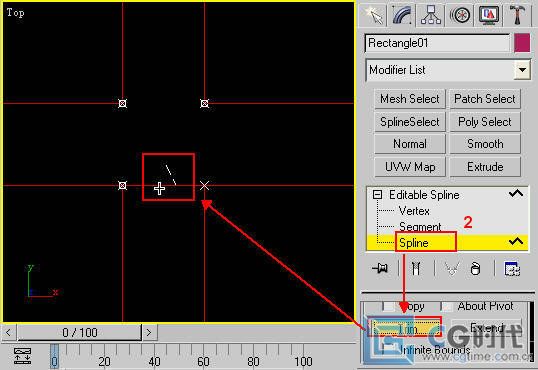The width and height of the screenshot is (538, 370).
Task: Select the top-left spline vertex marker
Action: 122,103
